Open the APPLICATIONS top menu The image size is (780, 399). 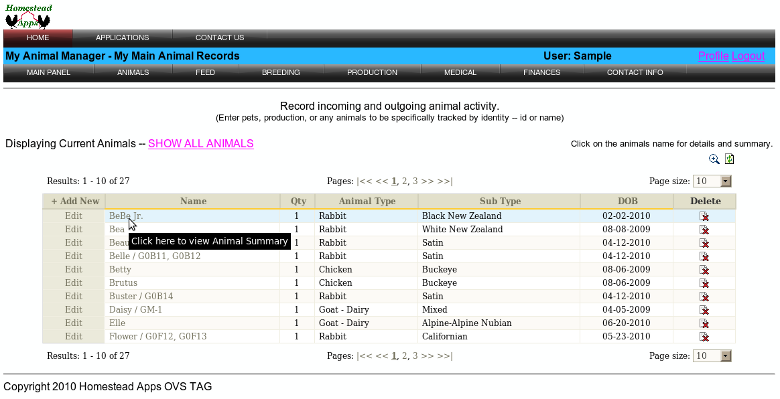[x=122, y=38]
